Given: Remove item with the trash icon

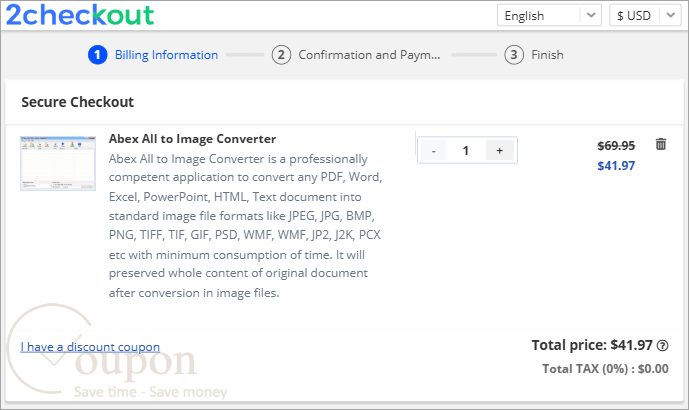Looking at the screenshot, I should tap(661, 144).
